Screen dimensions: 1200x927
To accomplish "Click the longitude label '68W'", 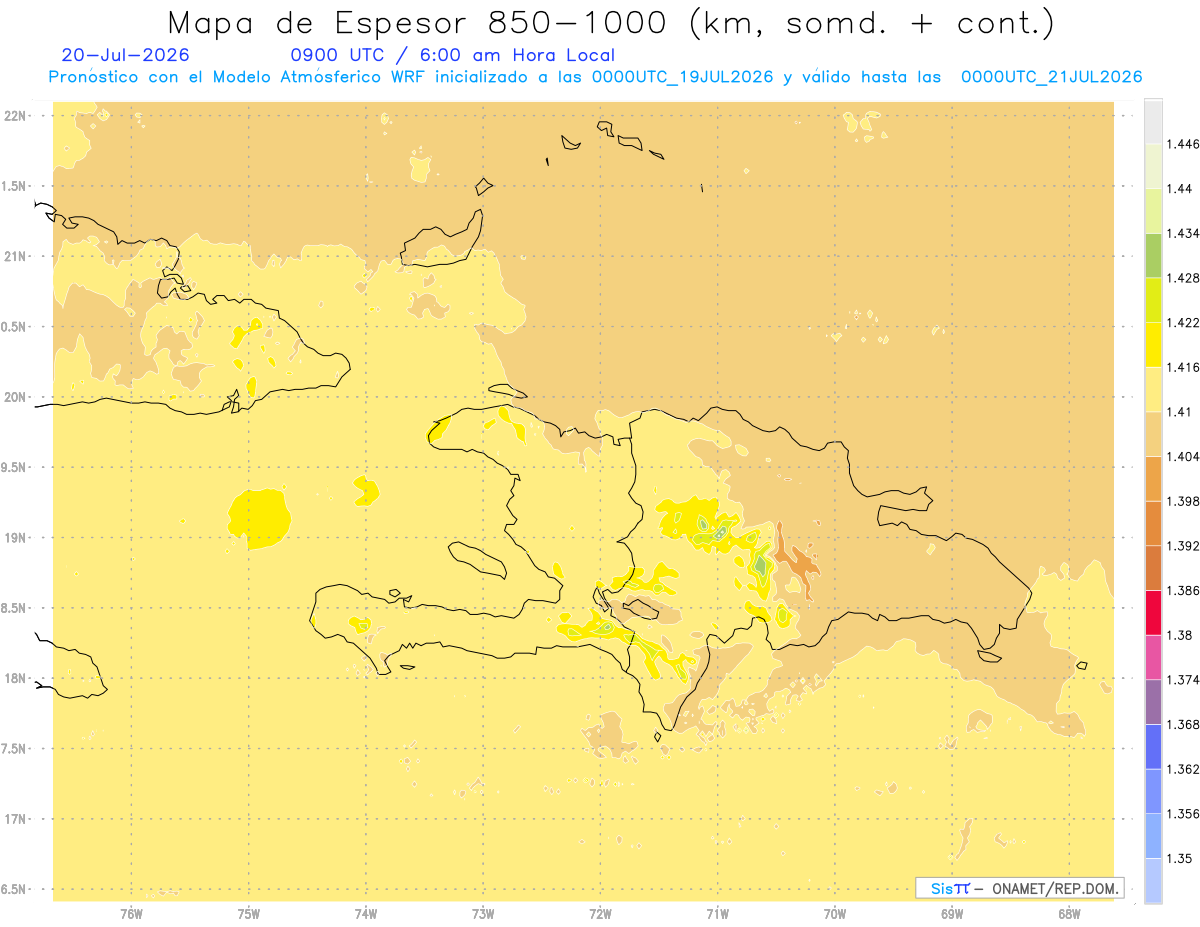I will [1069, 914].
